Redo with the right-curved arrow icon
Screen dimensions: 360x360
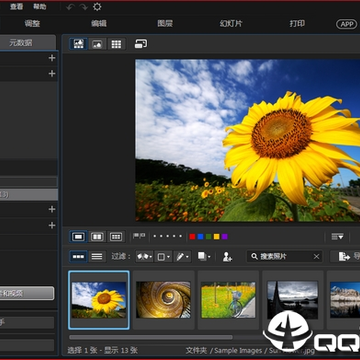coord(83,7)
